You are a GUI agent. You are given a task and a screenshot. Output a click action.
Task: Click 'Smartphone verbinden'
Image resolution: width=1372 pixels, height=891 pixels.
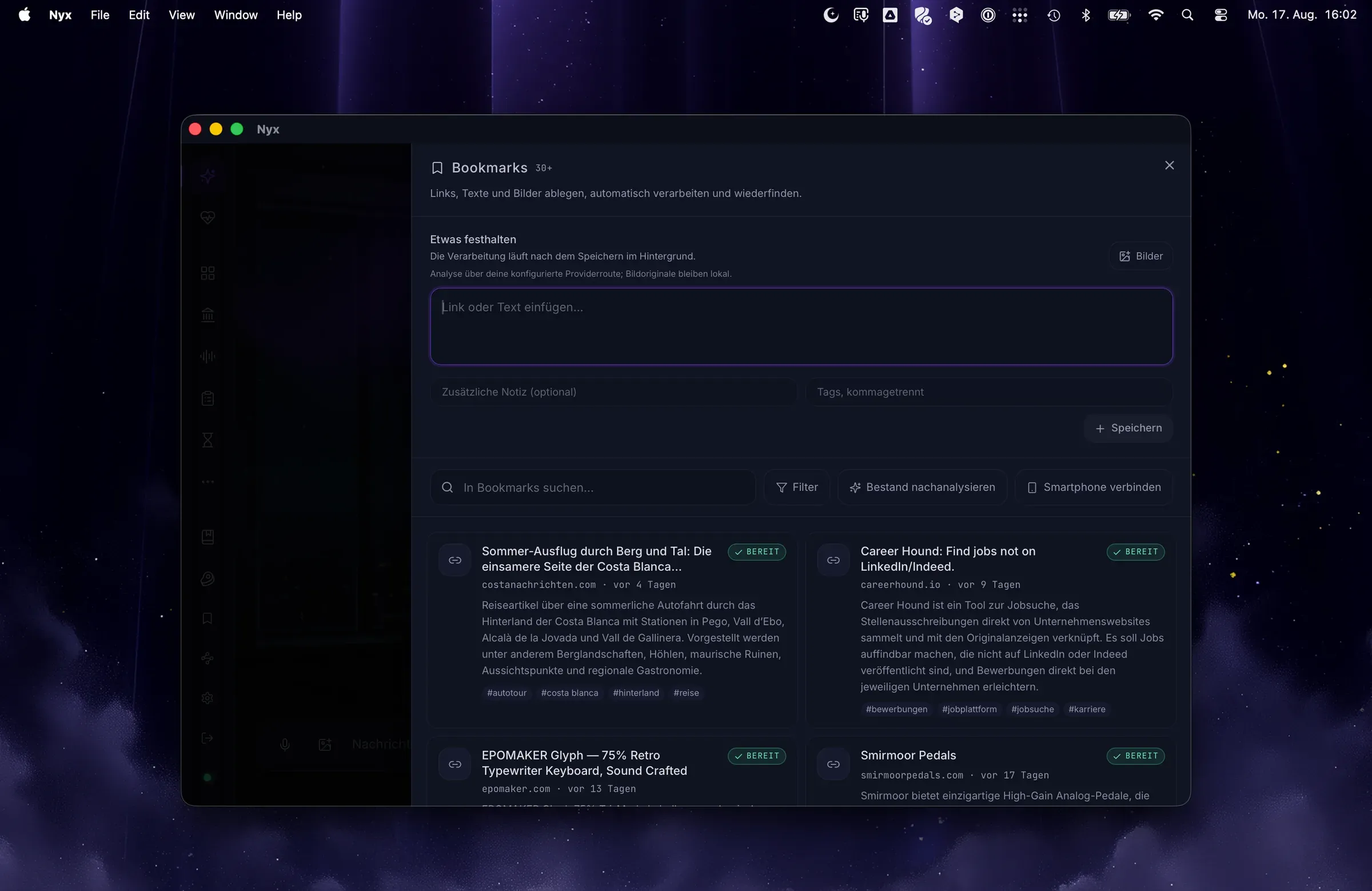pyautogui.click(x=1094, y=488)
